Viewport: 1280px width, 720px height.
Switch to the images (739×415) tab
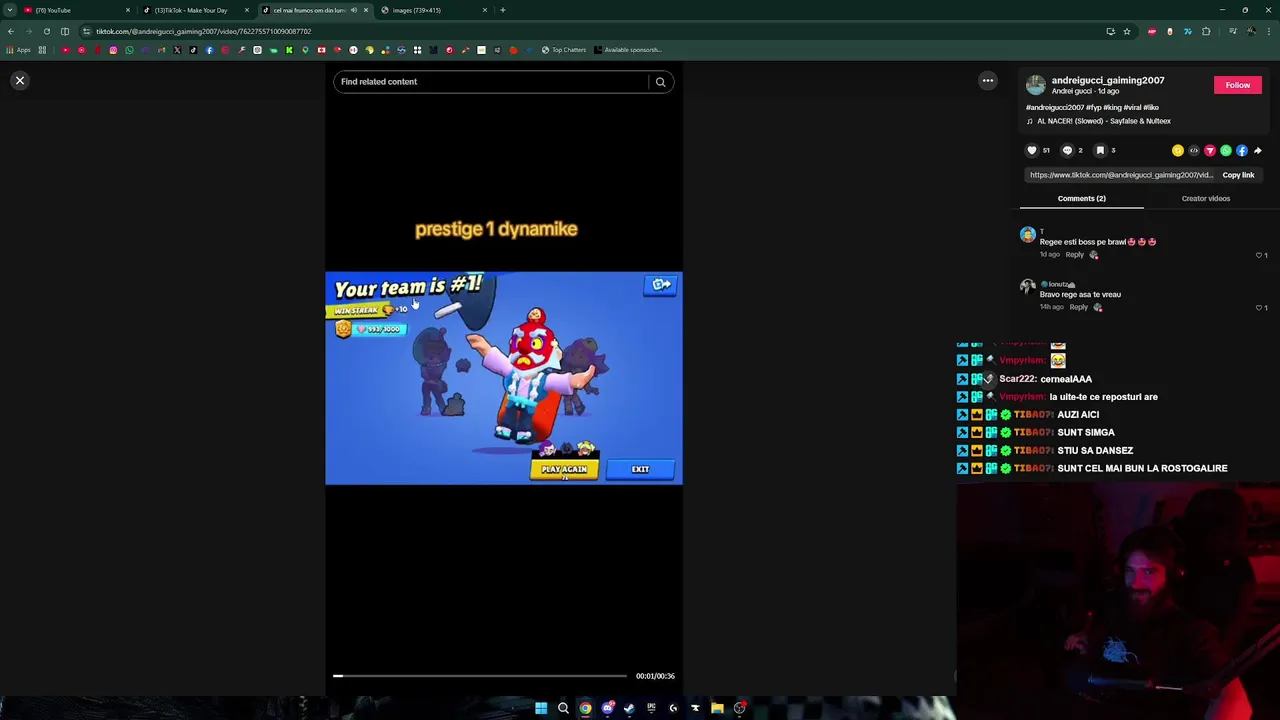point(435,10)
